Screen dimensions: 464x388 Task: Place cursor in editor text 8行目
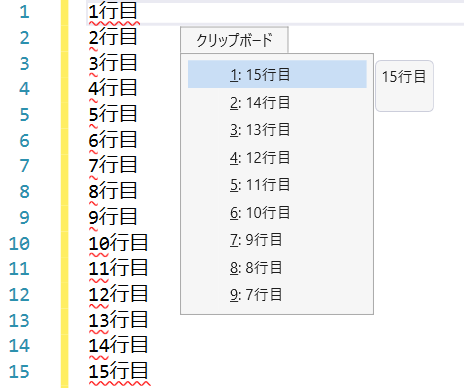coord(113,191)
